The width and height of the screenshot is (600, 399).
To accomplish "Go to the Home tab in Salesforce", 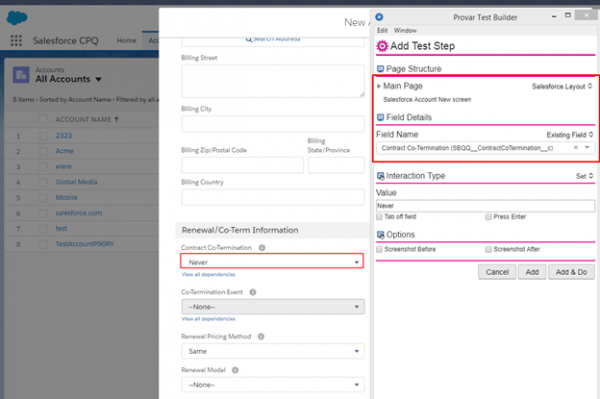I will [126, 40].
